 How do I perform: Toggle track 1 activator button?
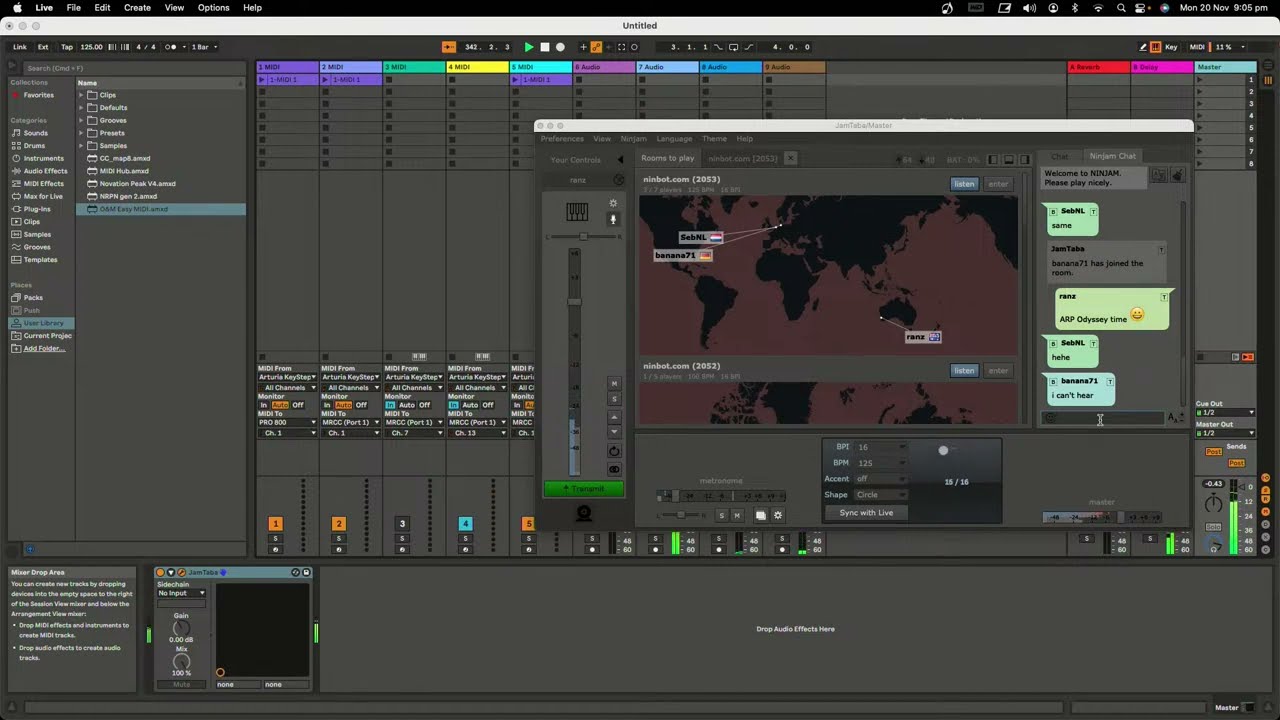point(275,523)
